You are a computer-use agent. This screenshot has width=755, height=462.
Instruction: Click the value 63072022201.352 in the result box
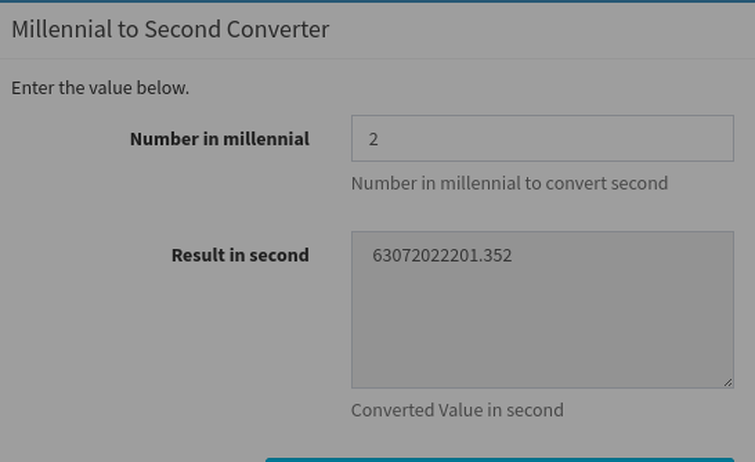click(x=442, y=256)
